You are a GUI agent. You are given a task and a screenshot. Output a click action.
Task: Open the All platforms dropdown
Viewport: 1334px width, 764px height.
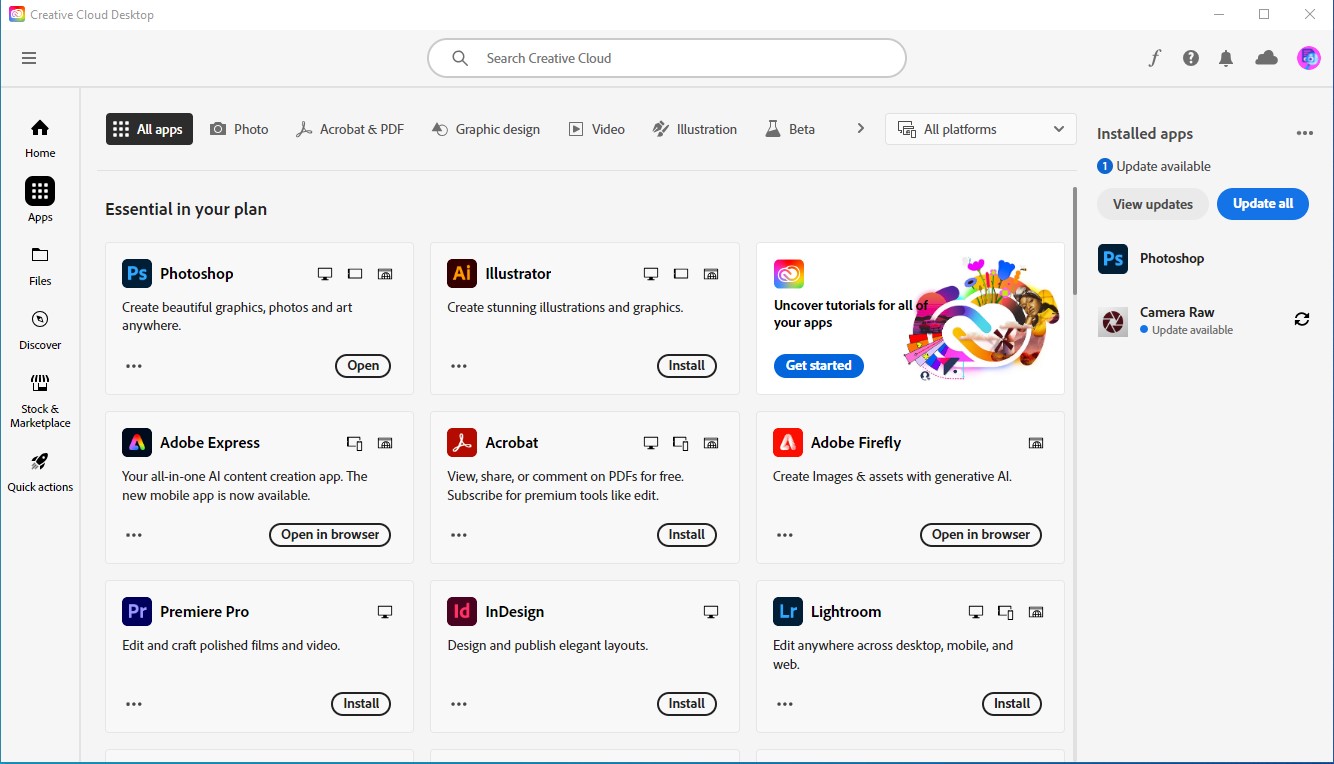tap(981, 129)
